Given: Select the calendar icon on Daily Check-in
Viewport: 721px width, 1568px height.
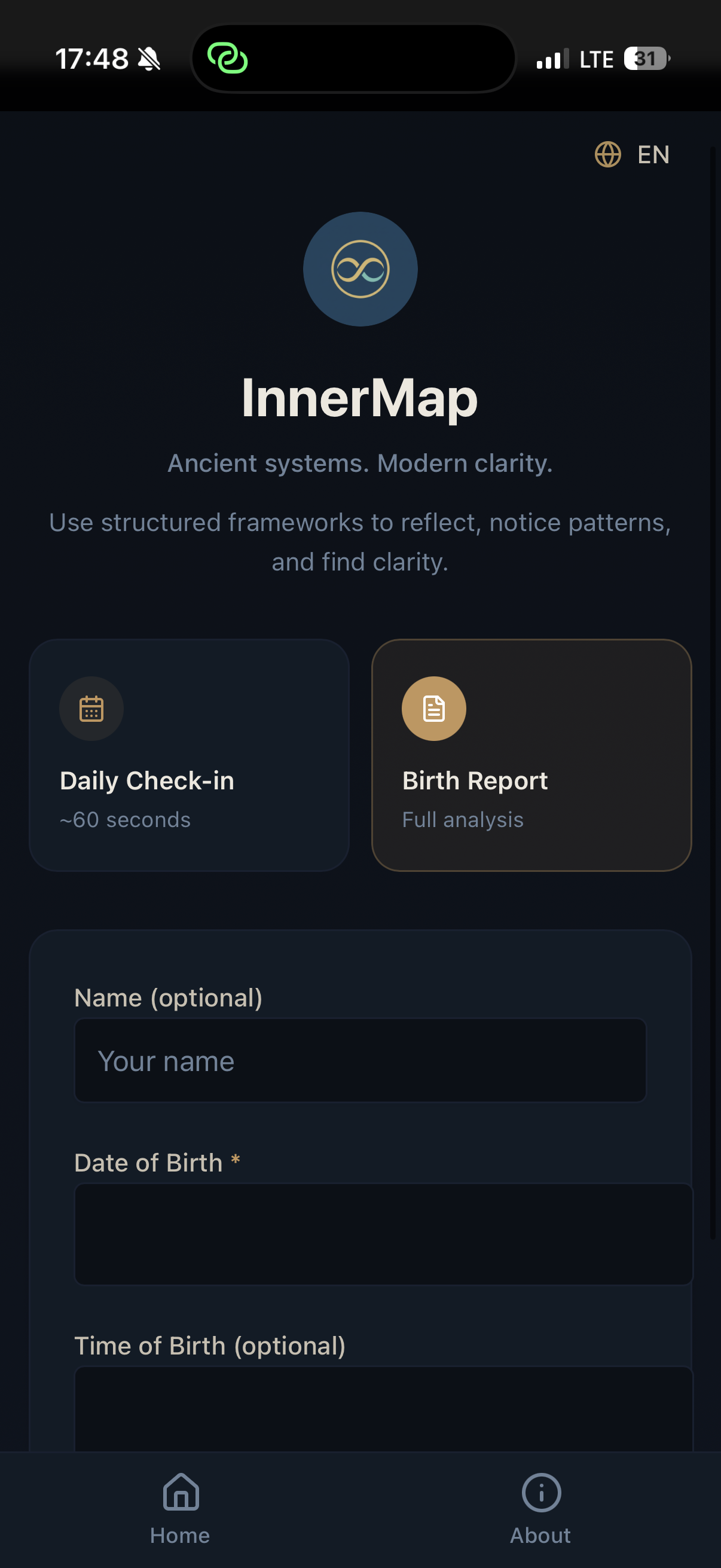Looking at the screenshot, I should click(91, 708).
